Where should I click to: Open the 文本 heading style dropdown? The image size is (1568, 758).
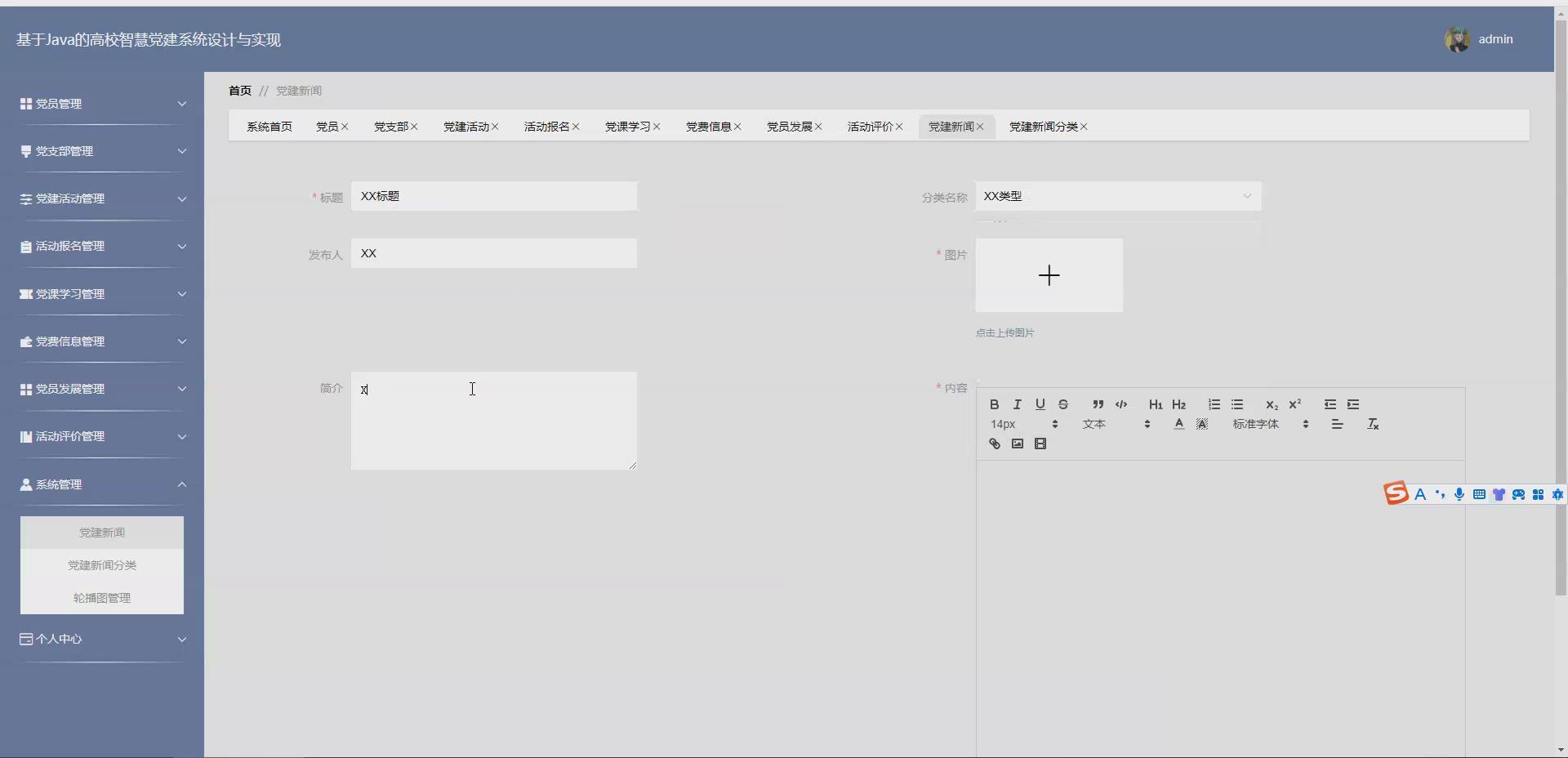[1116, 424]
